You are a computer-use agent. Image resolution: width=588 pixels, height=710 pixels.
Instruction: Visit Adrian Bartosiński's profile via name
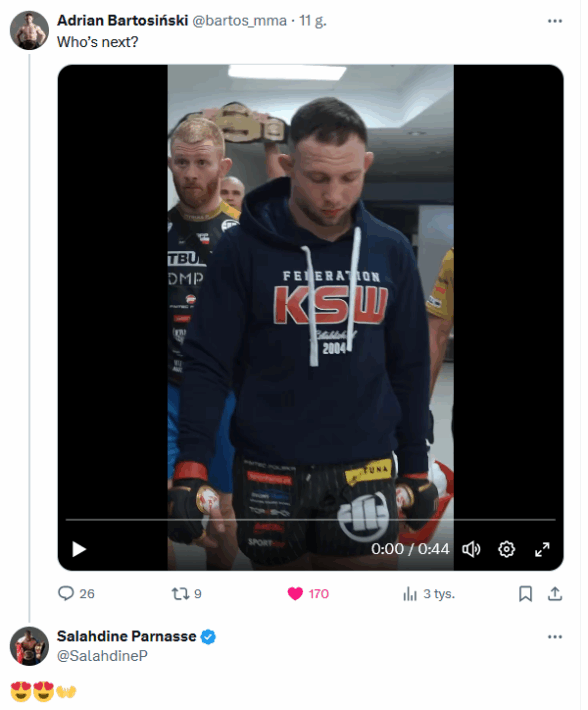click(x=122, y=20)
